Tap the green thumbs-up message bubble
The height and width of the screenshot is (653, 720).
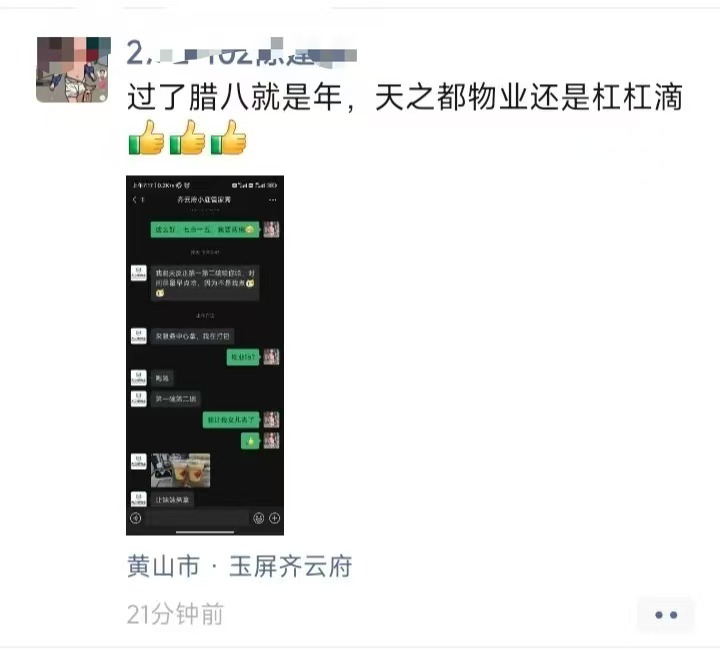(x=251, y=441)
